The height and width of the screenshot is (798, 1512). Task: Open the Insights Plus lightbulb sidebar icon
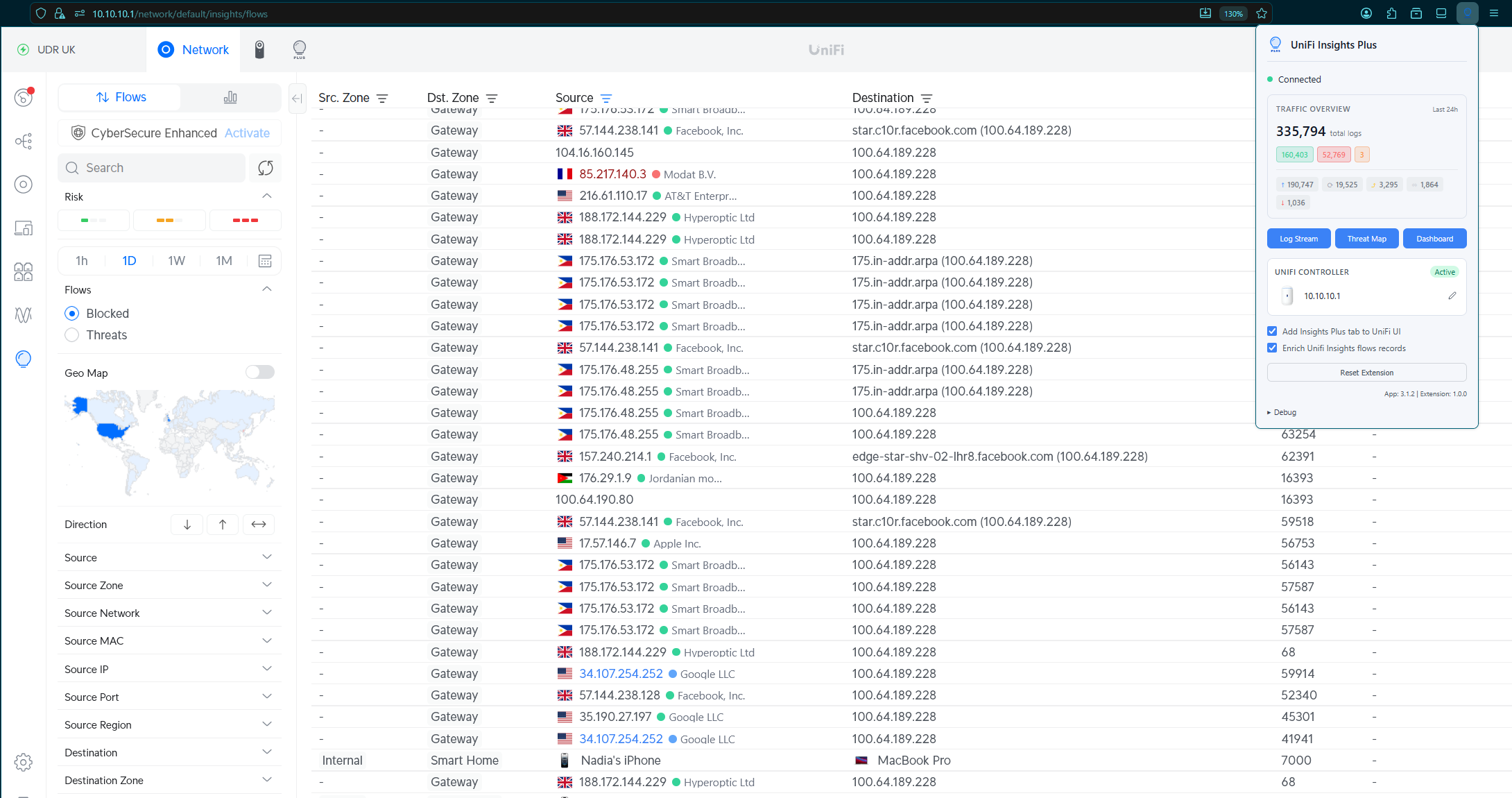24,359
